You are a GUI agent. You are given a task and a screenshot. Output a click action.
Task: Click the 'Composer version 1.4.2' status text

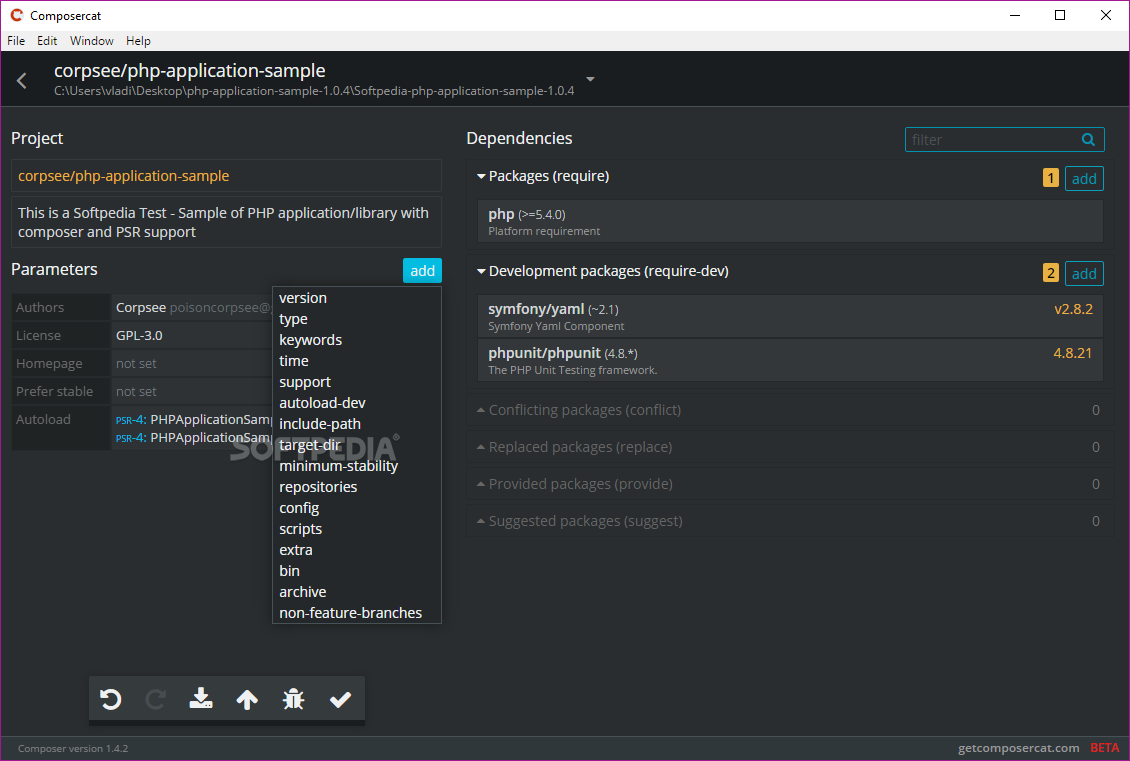(73, 749)
